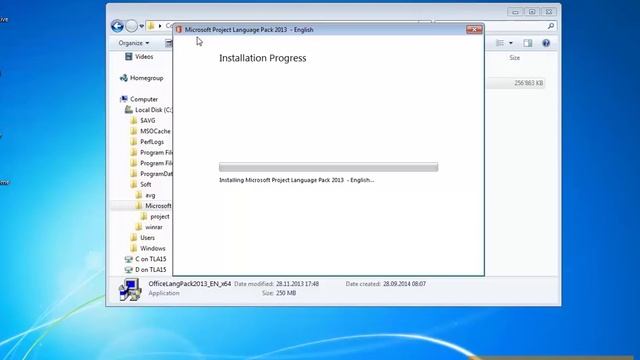640x360 pixels.
Task: Open the avg folder under Soft
Action: coord(150,195)
